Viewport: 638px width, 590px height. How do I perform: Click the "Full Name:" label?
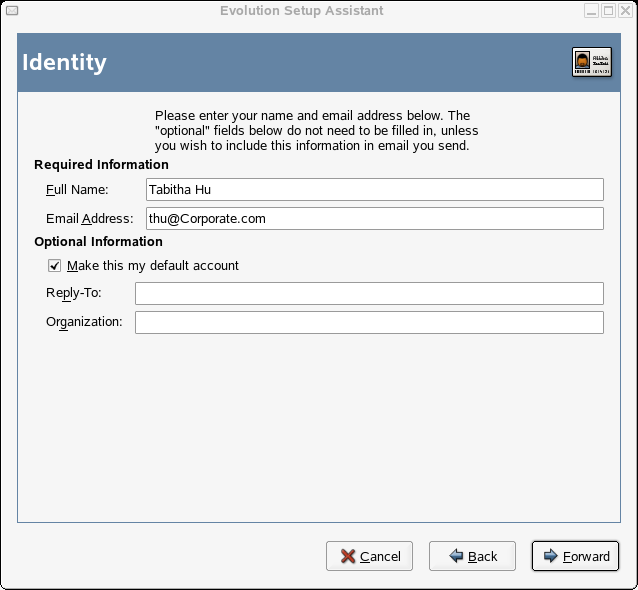coord(76,190)
